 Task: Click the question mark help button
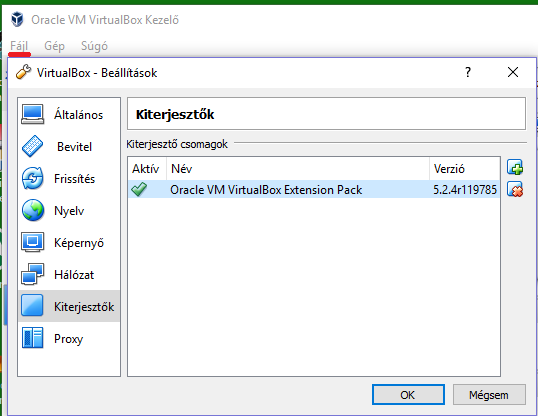tap(468, 72)
